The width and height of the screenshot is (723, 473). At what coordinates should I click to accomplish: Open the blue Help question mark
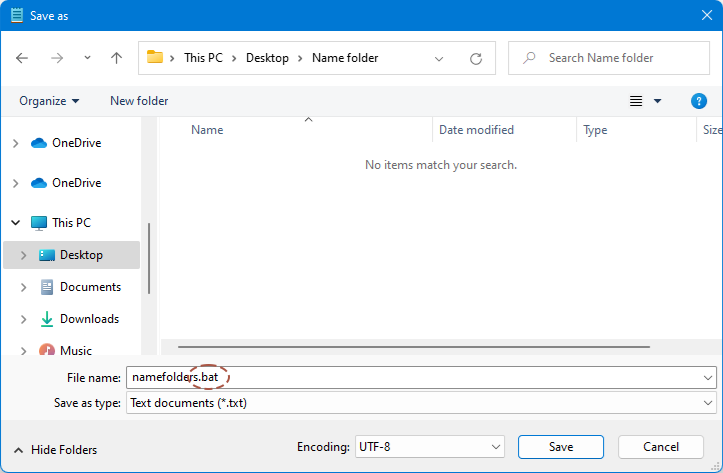699,101
